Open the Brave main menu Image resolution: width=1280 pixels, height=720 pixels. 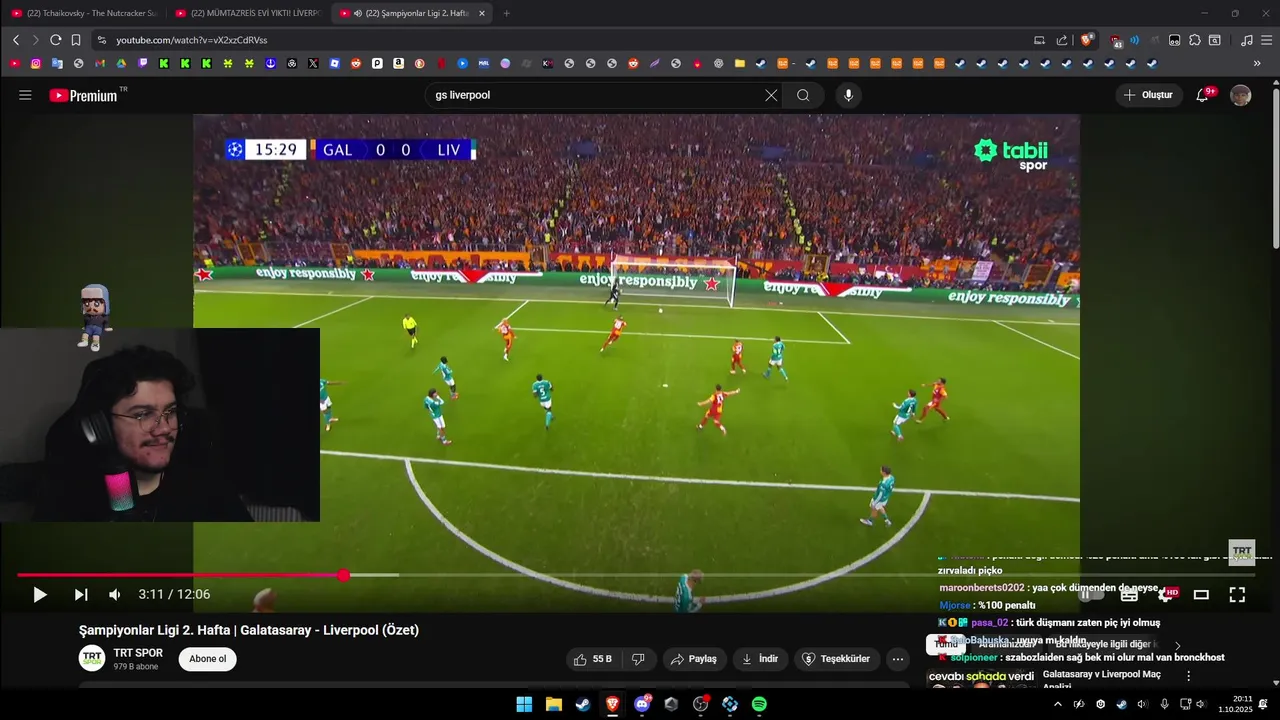click(1266, 40)
